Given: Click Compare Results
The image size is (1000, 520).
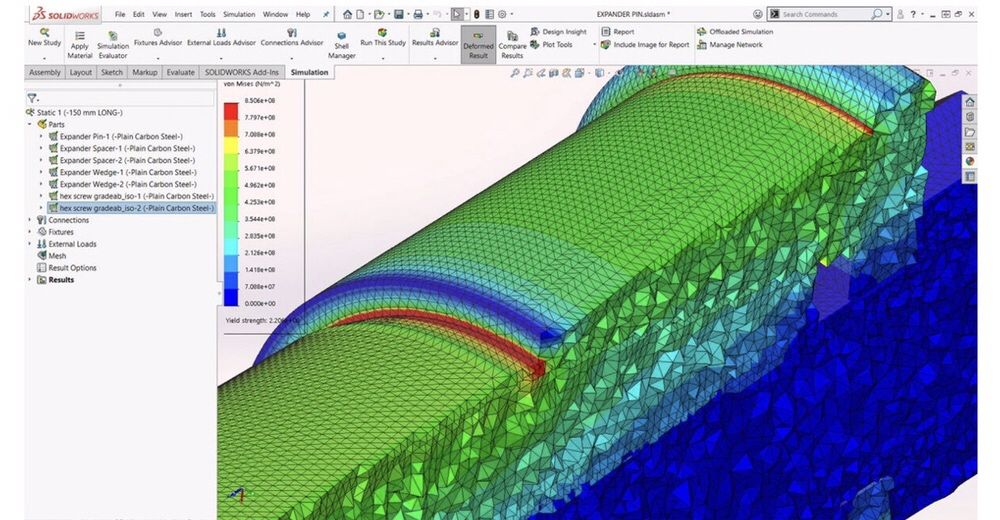Looking at the screenshot, I should [x=512, y=45].
